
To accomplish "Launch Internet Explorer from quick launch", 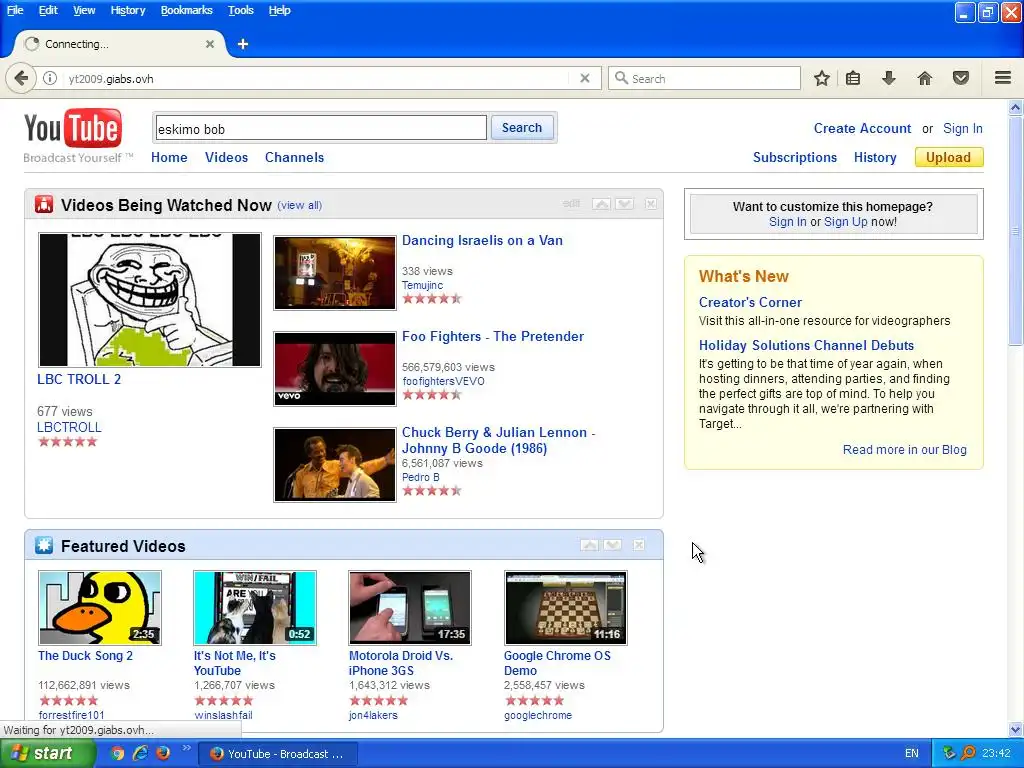I will (140, 754).
